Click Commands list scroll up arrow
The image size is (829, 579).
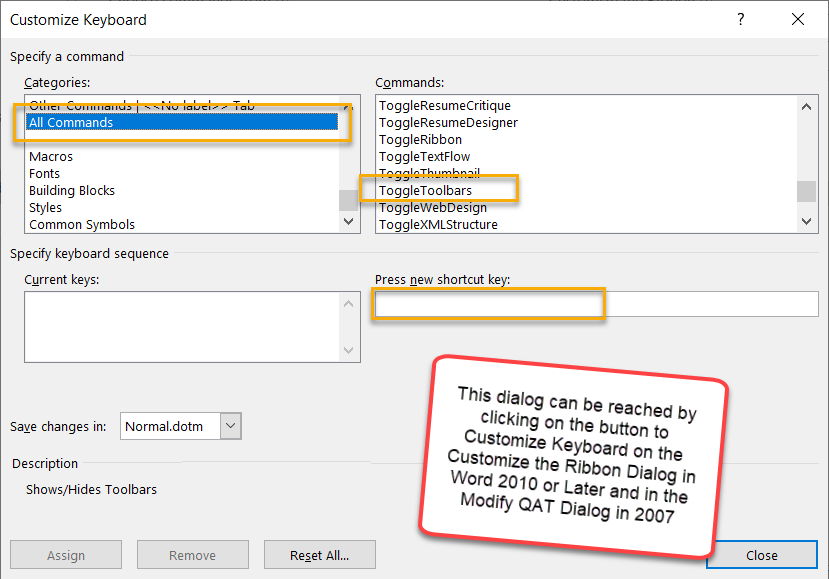pos(806,107)
